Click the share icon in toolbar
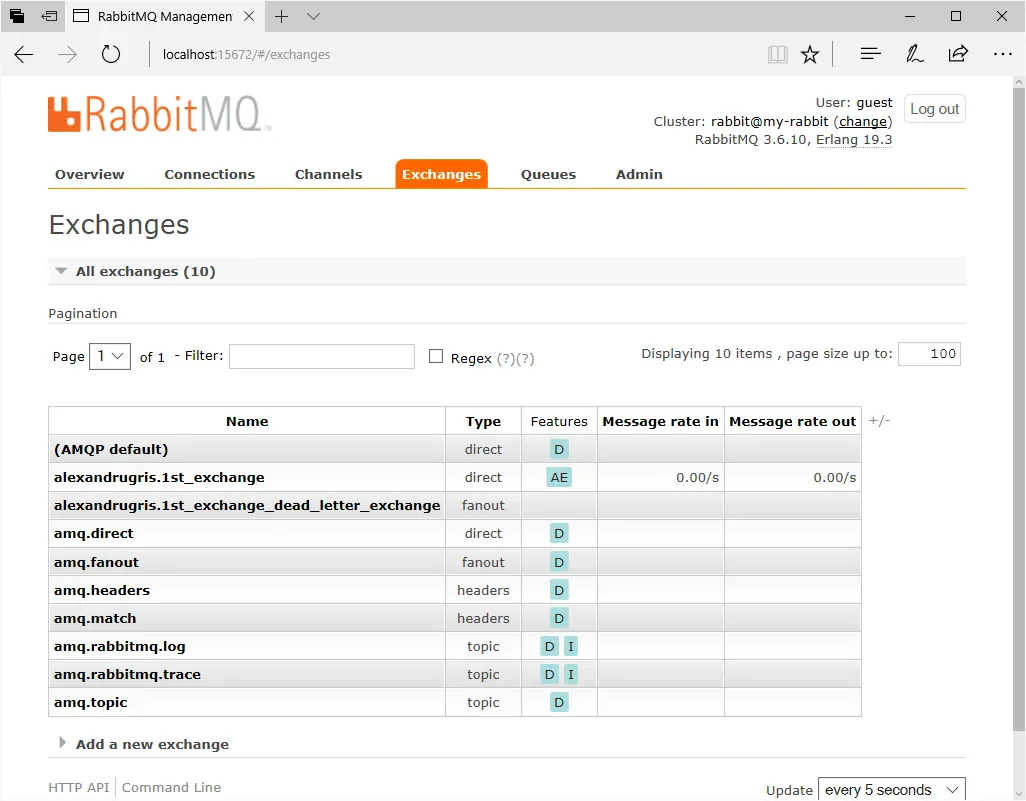Viewport: 1026px width, 801px height. [x=958, y=54]
